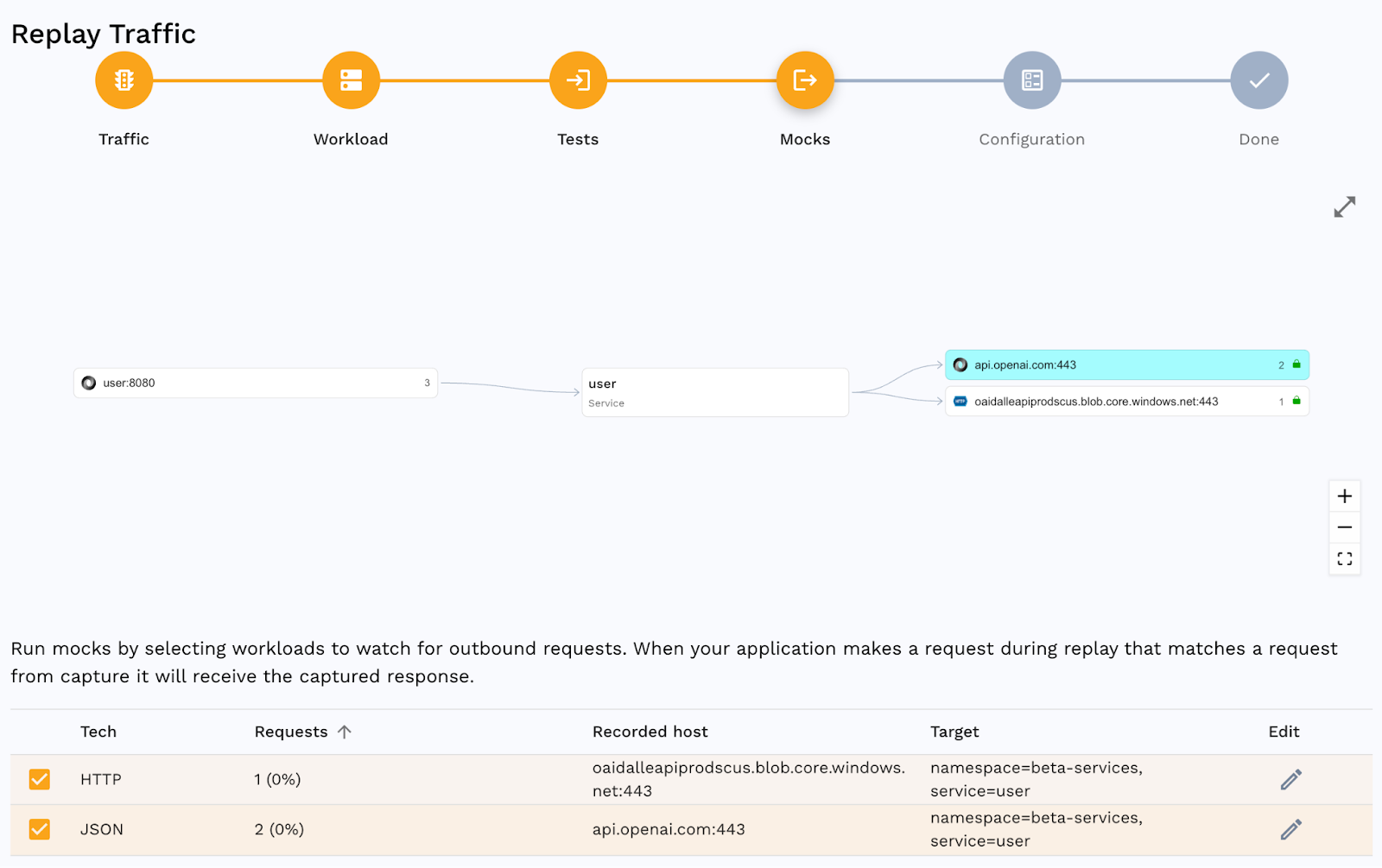1382x868 pixels.
Task: Click the Configuration step icon
Action: click(1032, 80)
